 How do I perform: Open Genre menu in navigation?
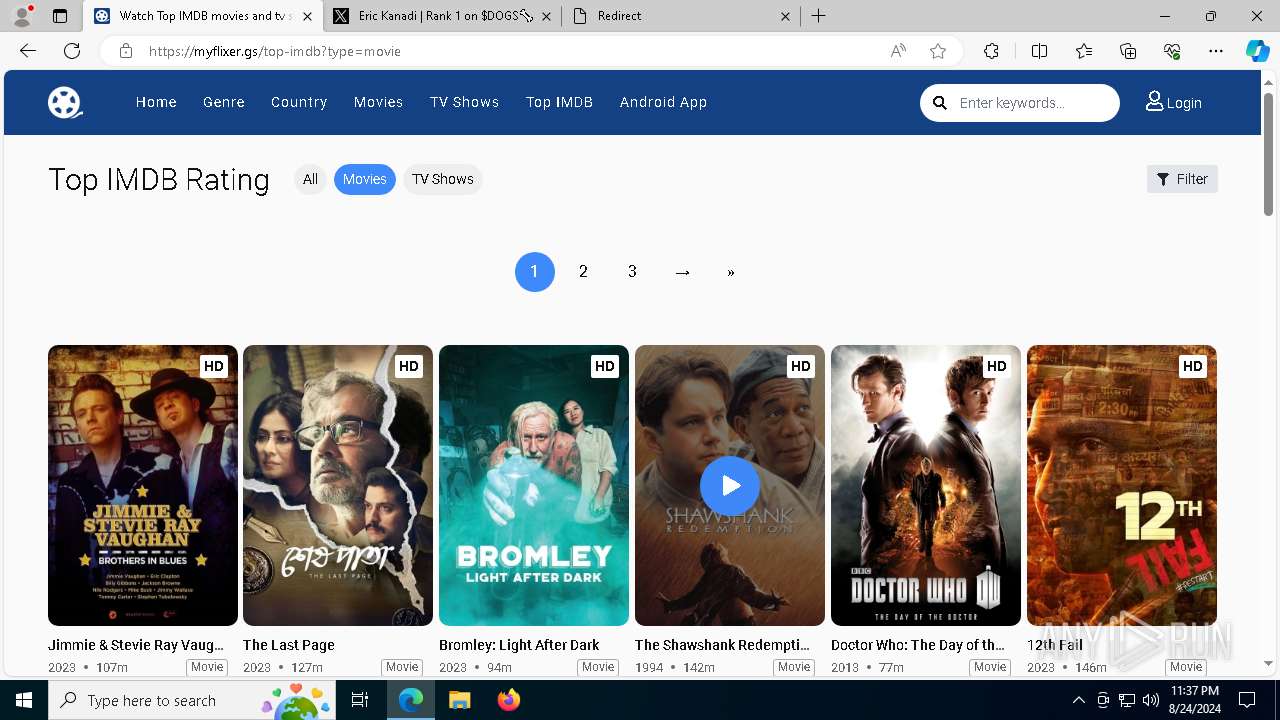coord(224,102)
